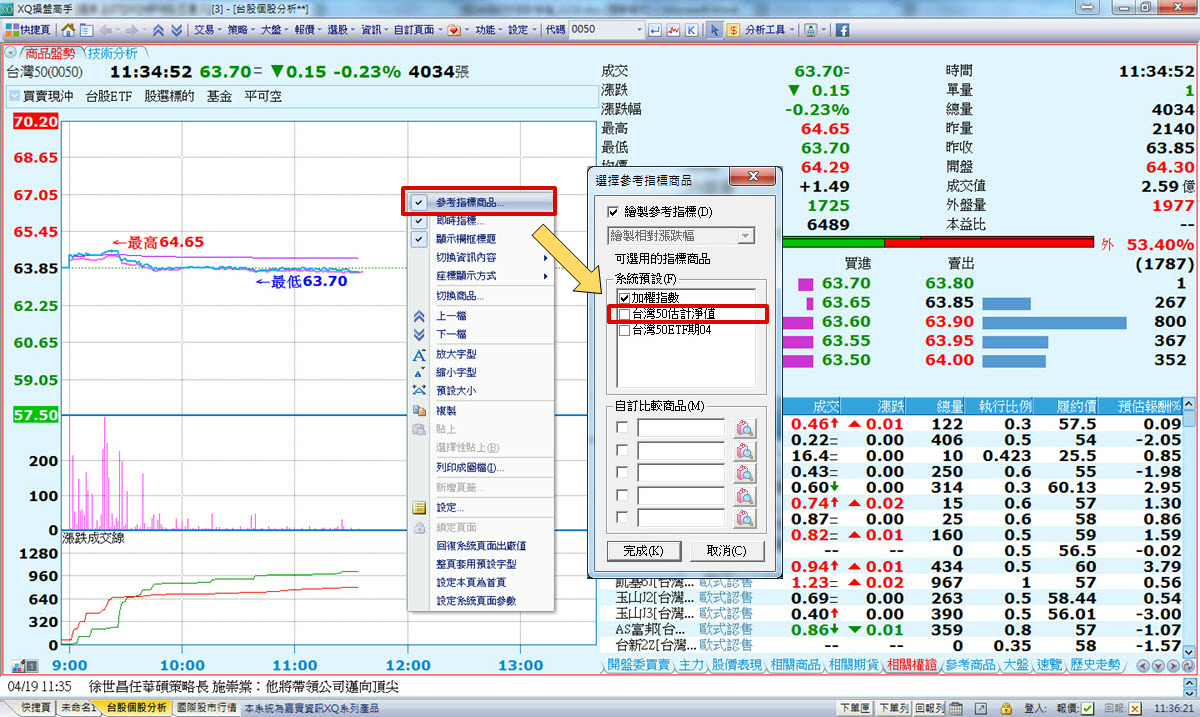1200x717 pixels.
Task: Expand the 切換資訊內容 submenu
Action: coord(482,258)
